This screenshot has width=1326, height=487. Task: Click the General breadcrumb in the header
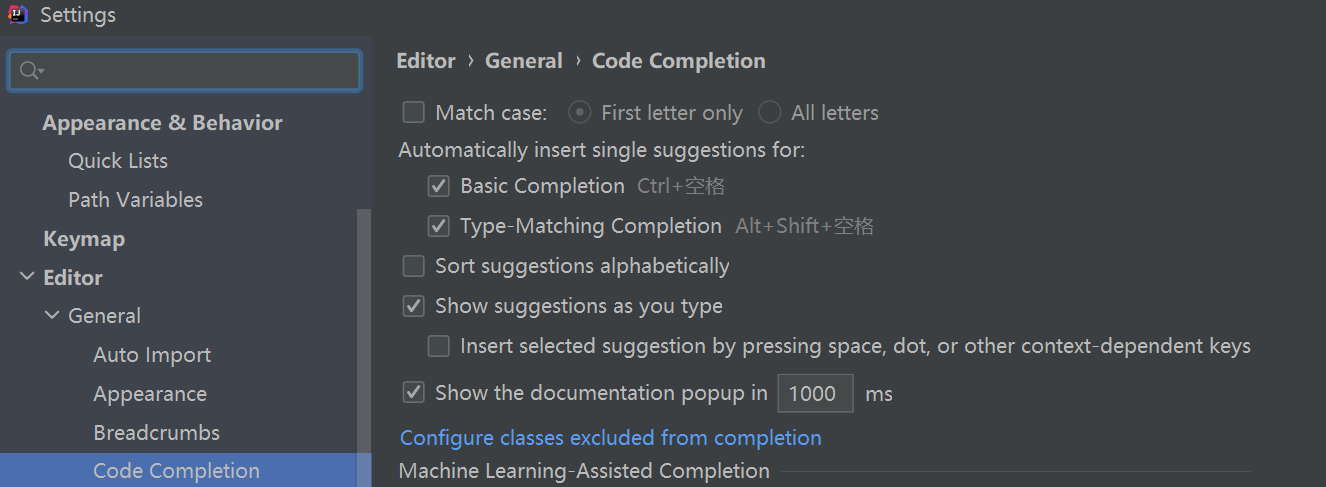coord(523,61)
